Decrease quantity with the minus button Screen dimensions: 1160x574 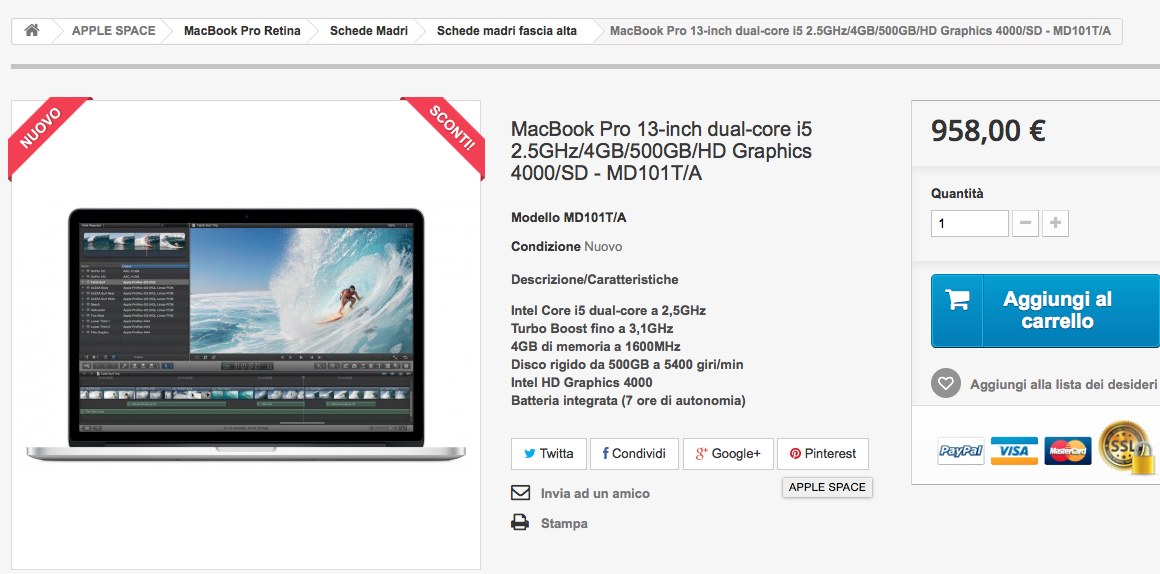pos(1025,223)
